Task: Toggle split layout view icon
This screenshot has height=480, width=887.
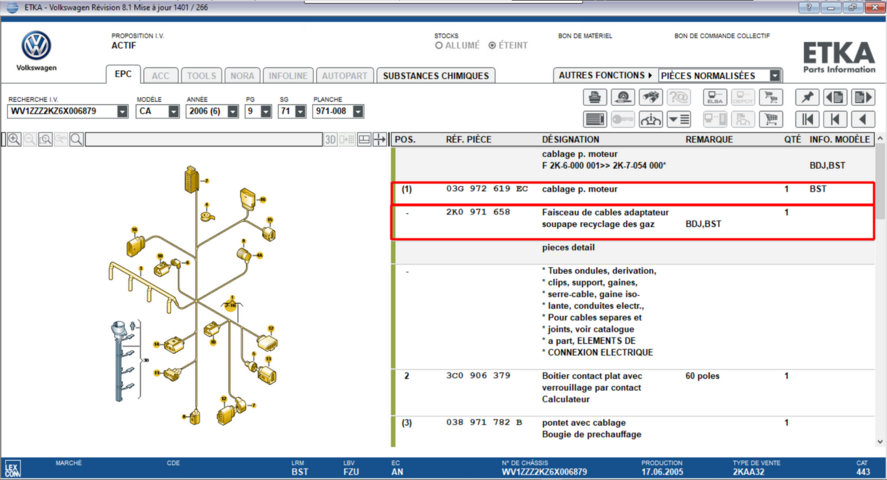Action: pos(364,139)
